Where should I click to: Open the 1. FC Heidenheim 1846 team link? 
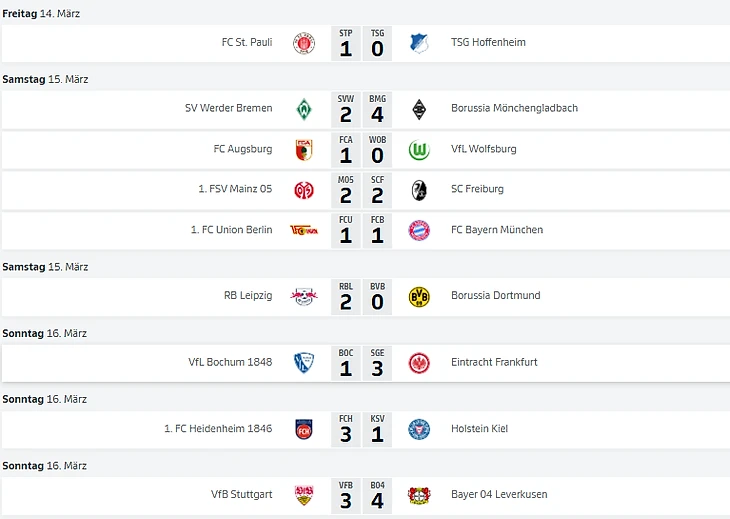coord(218,429)
